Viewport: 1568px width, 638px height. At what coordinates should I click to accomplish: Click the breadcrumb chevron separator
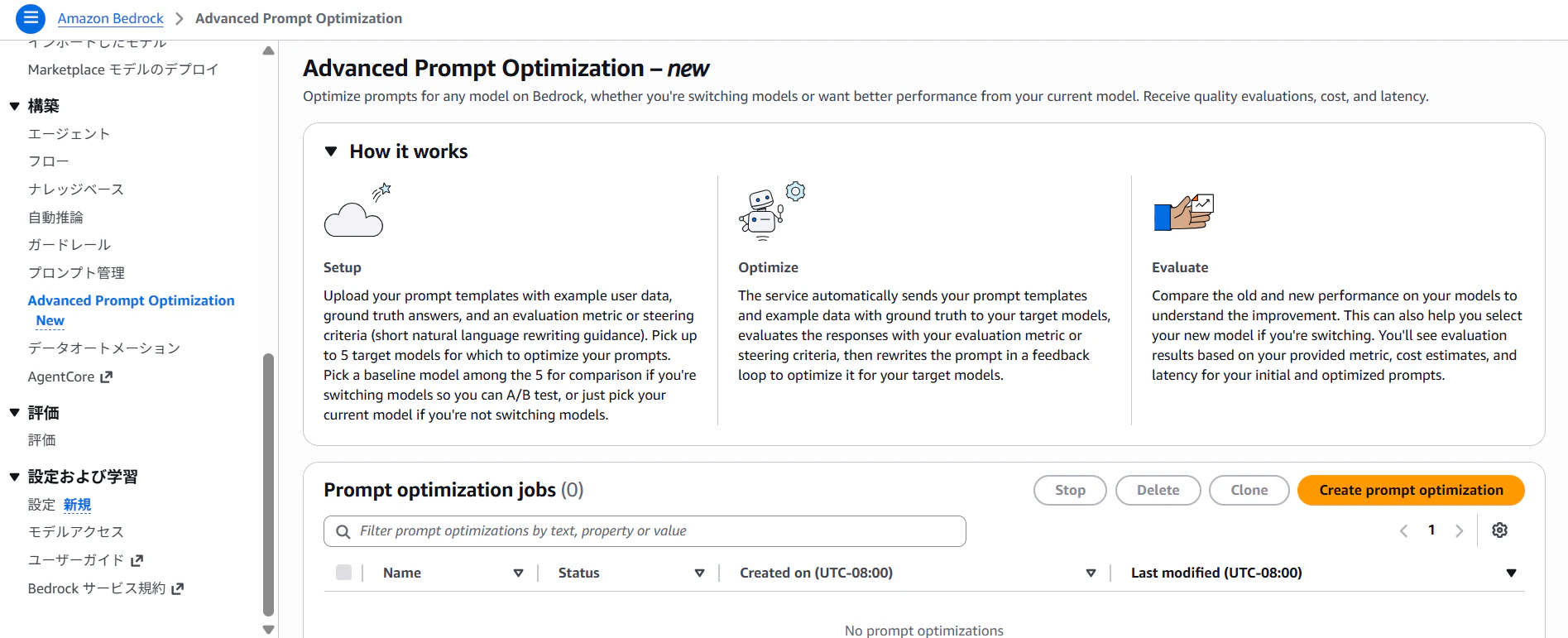(x=180, y=18)
